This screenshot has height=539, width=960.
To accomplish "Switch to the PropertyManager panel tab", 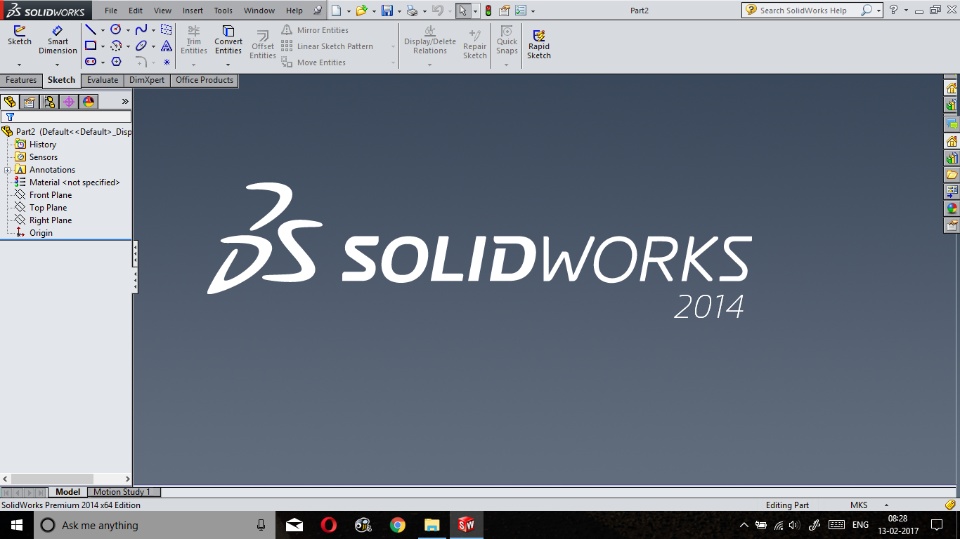I will 29,102.
